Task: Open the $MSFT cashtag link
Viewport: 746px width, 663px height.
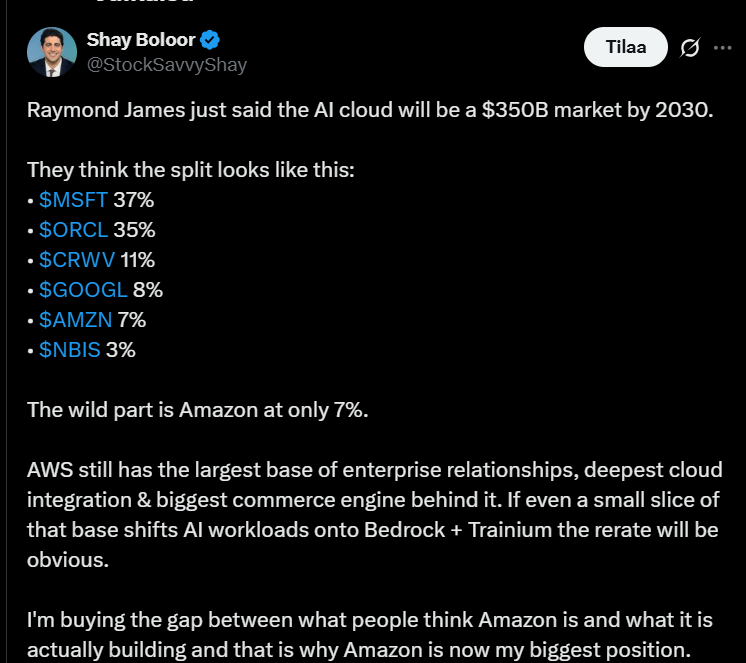Action: (x=73, y=200)
